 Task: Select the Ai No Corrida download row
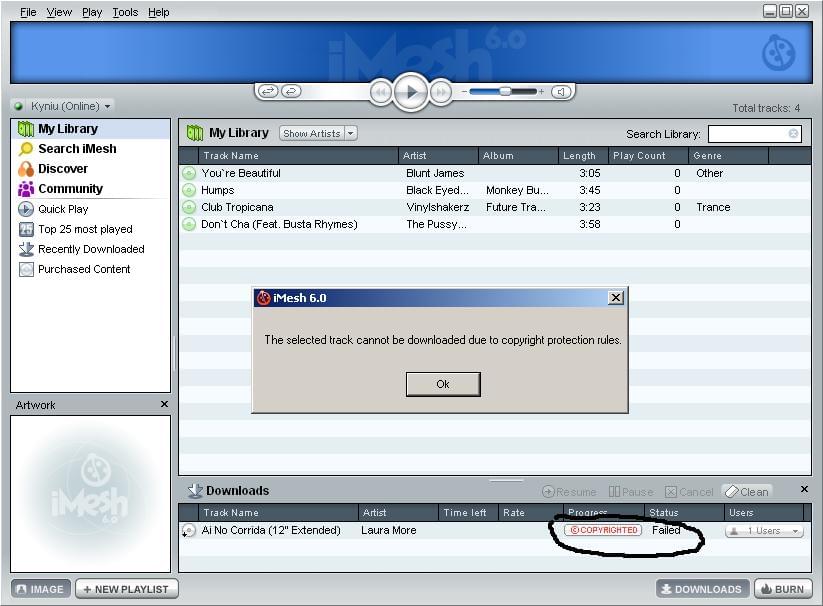[495, 530]
